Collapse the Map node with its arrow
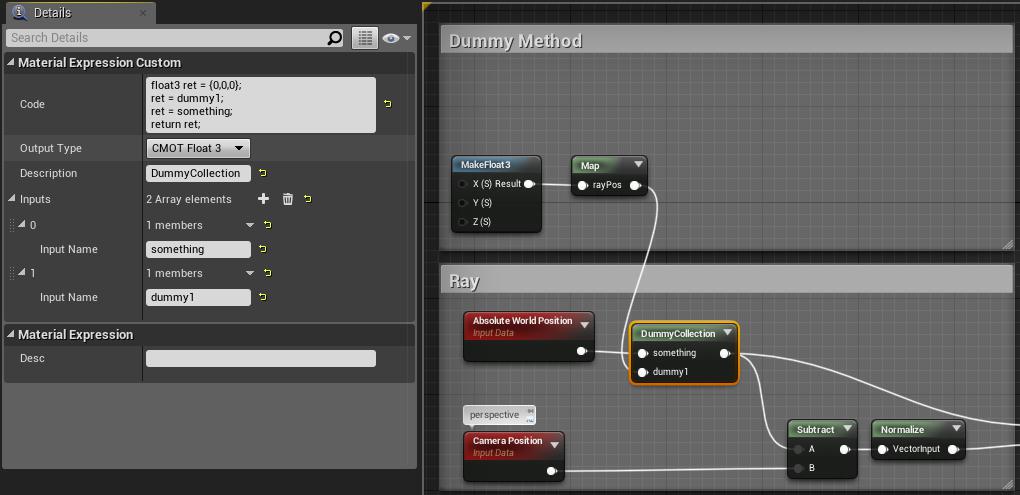Screen dimensions: 1020x495 click(638, 165)
